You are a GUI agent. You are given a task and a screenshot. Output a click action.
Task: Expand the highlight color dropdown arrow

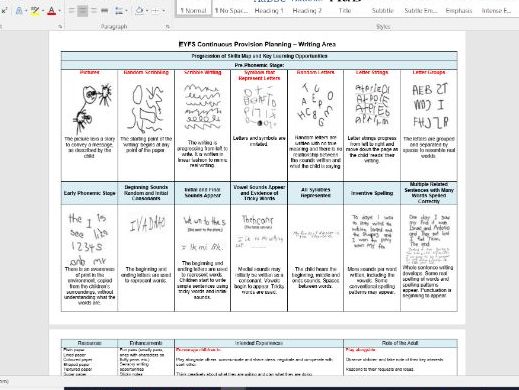(43, 11)
